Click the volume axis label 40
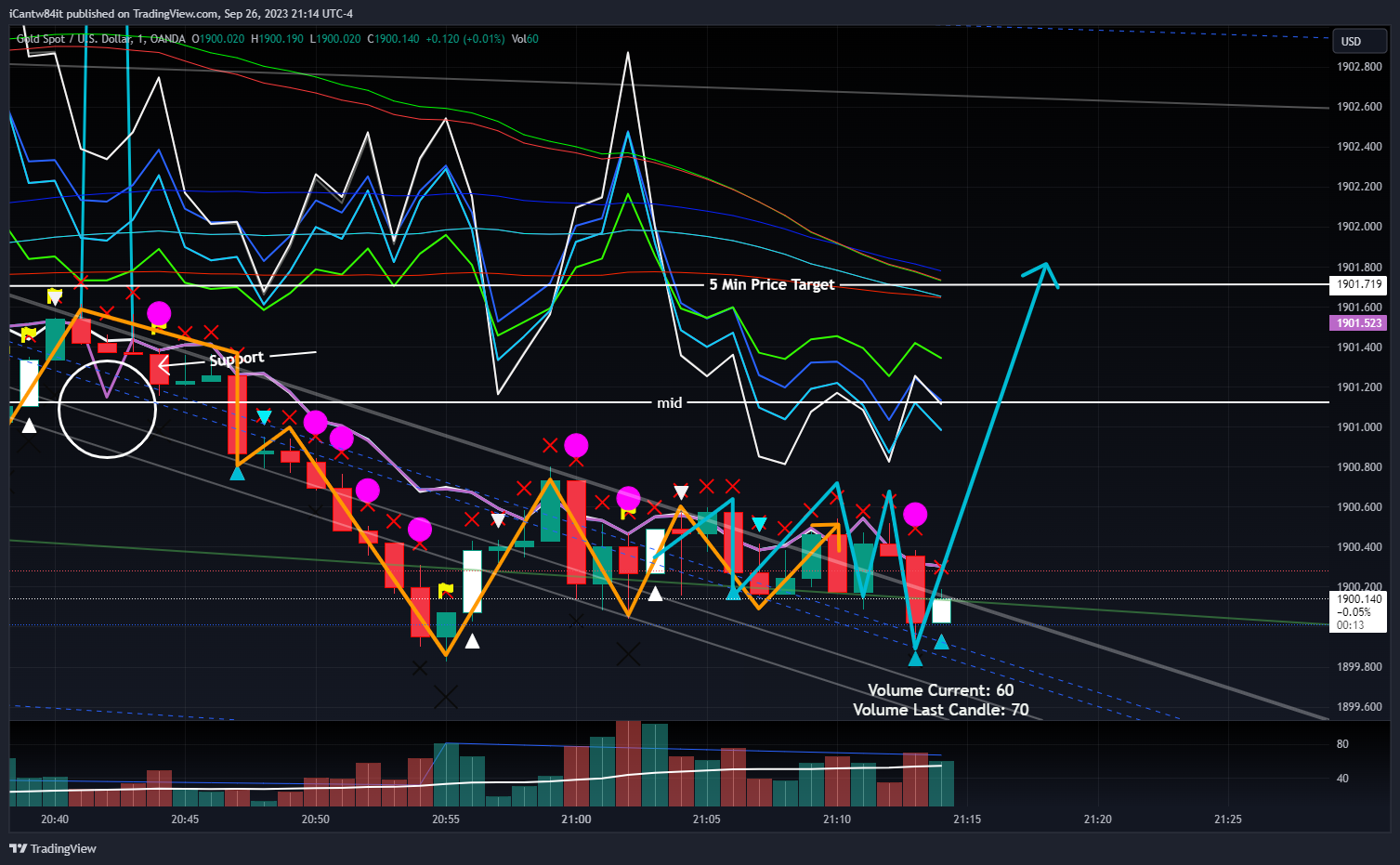The height and width of the screenshot is (865, 1400). click(1342, 779)
